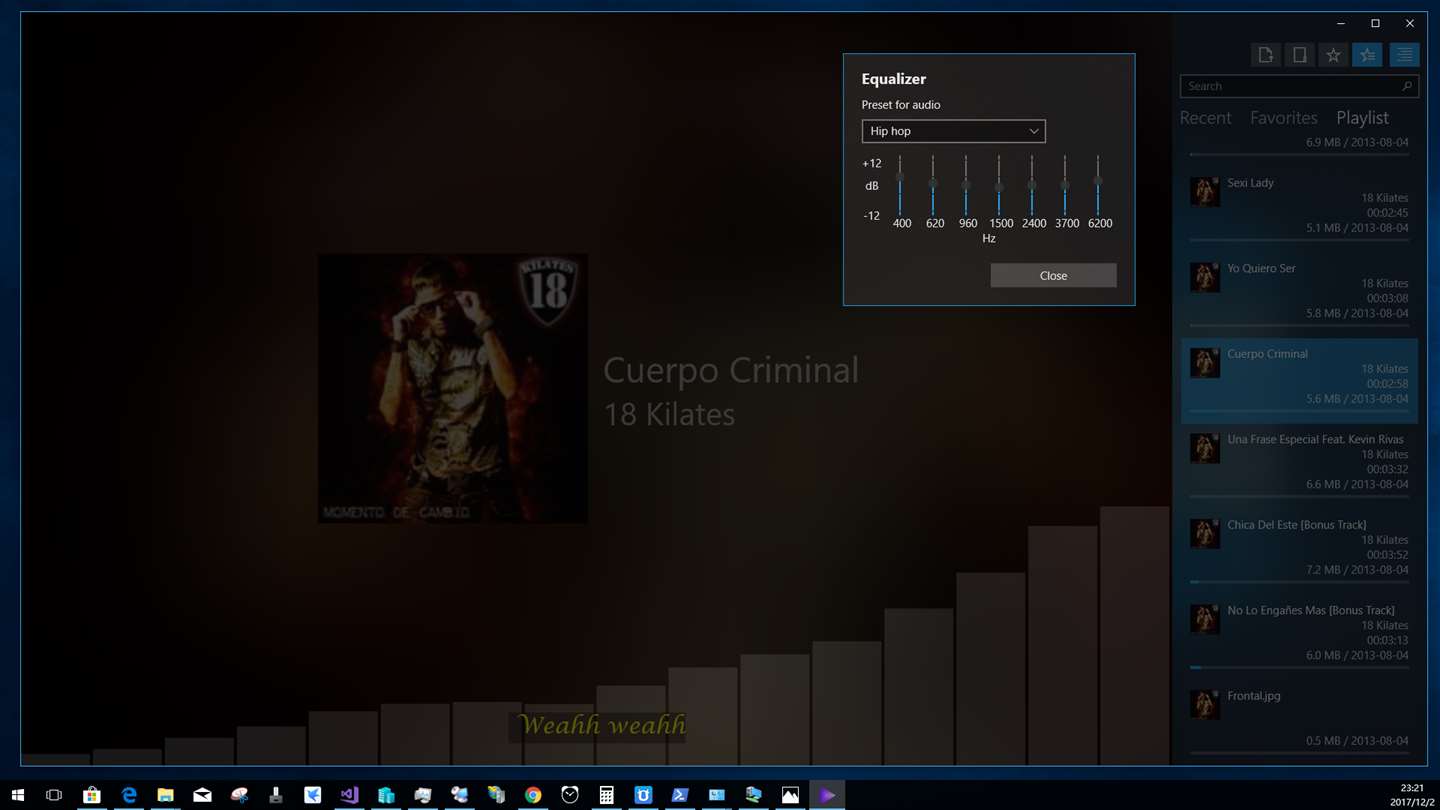Viewport: 1440px width, 810px height.
Task: Open the Photos app on the taskbar
Action: 790,795
